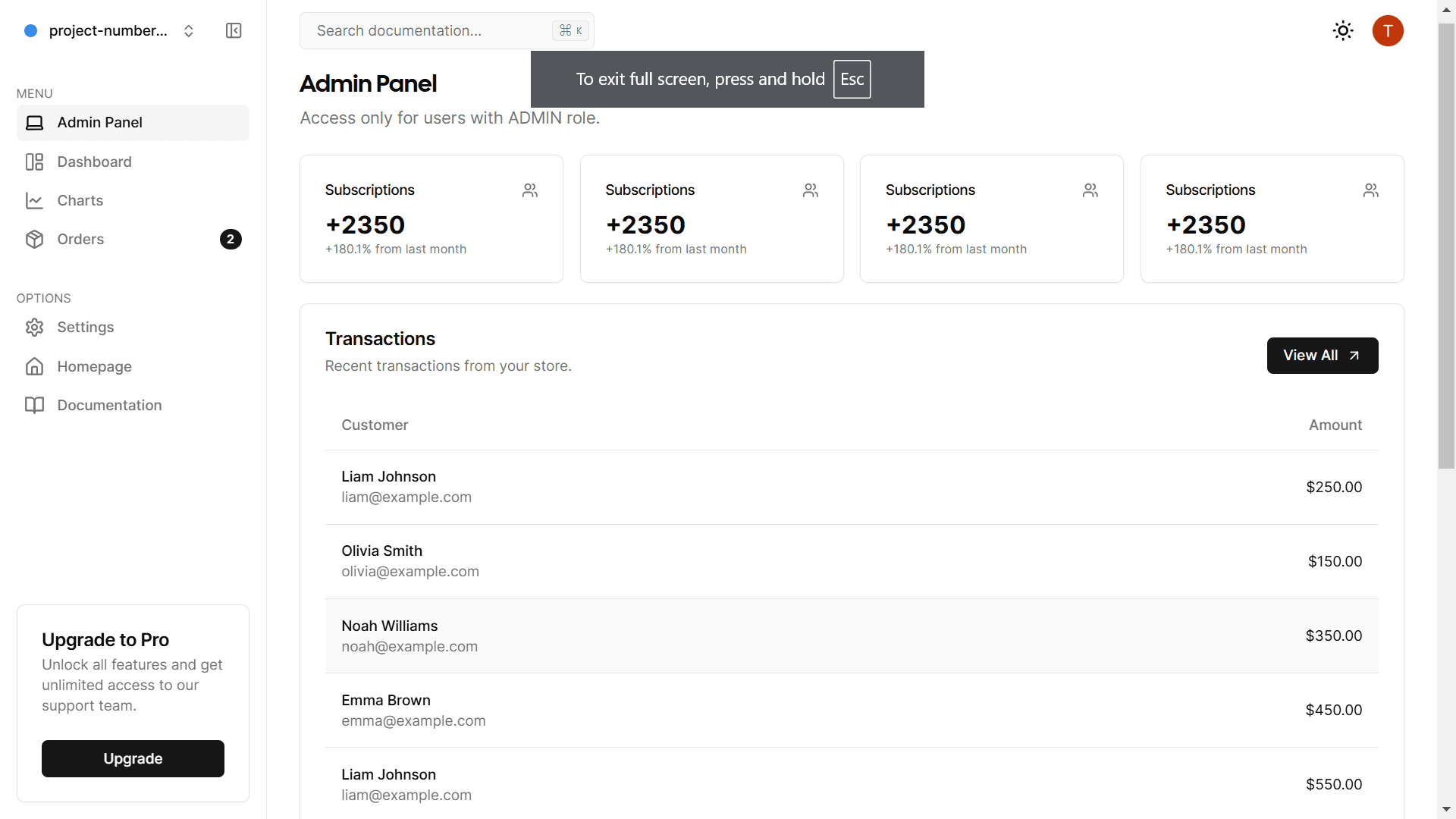Expand the project-number selector chevrons
This screenshot has height=819, width=1456.
pyautogui.click(x=188, y=30)
